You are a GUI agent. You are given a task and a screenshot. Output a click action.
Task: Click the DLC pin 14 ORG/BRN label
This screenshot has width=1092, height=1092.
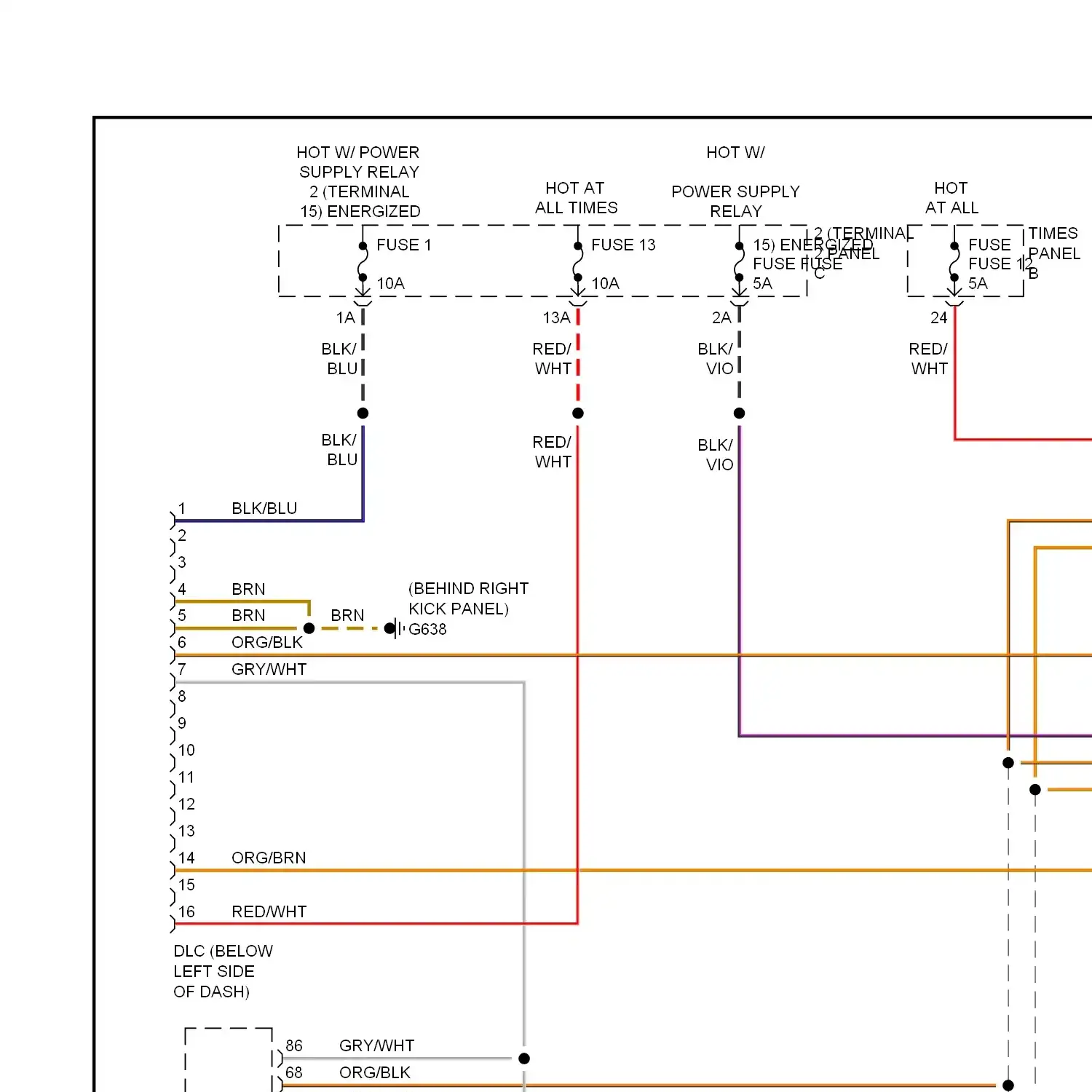point(269,858)
